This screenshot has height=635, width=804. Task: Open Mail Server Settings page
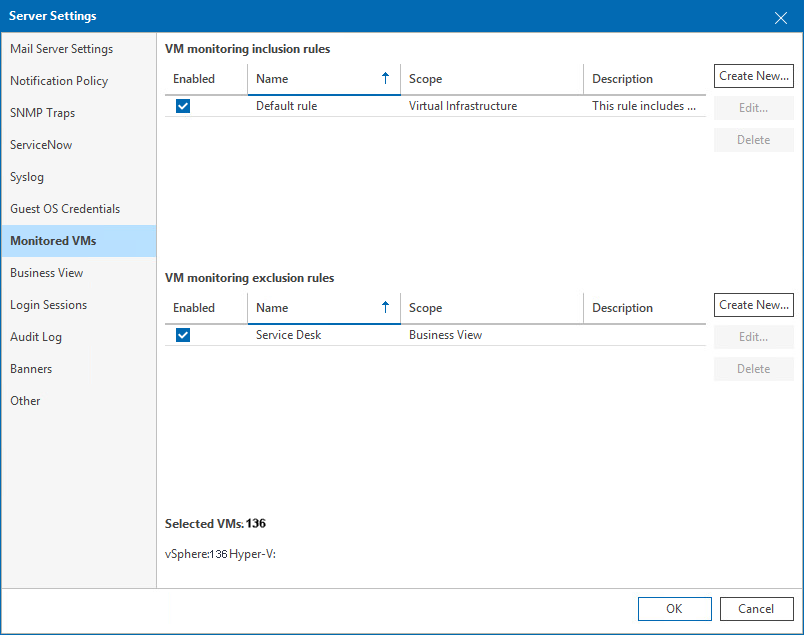click(60, 48)
